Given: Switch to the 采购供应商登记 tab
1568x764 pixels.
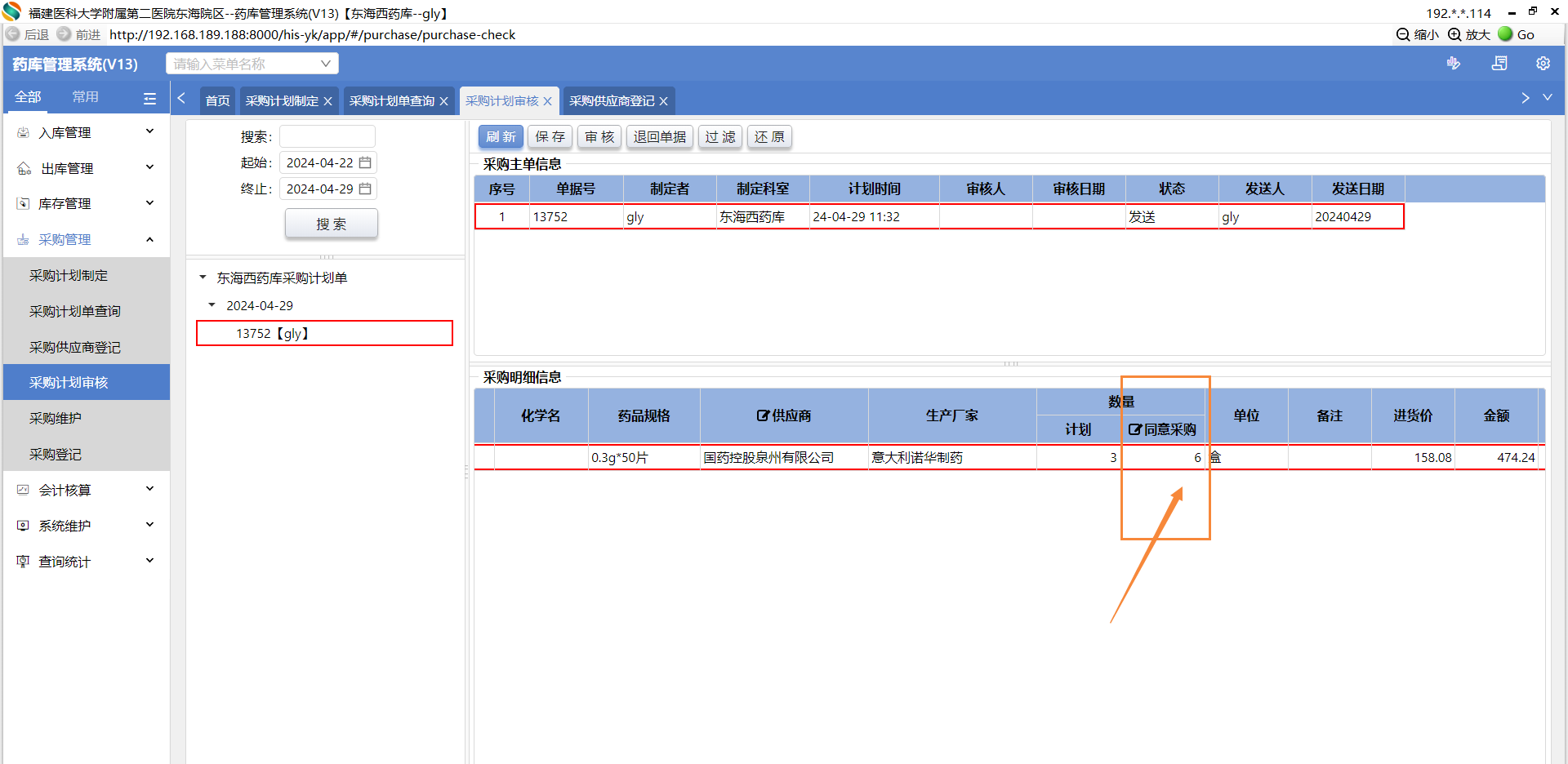Looking at the screenshot, I should click(612, 101).
